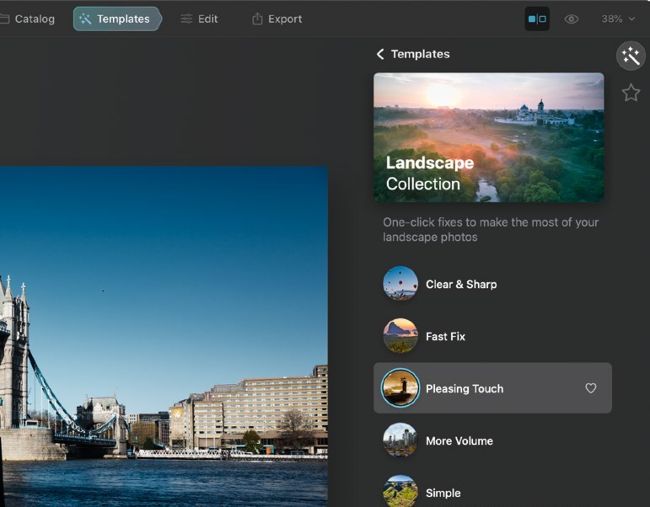The image size is (650, 507).
Task: Click the magic wand templates icon
Action: pos(630,56)
